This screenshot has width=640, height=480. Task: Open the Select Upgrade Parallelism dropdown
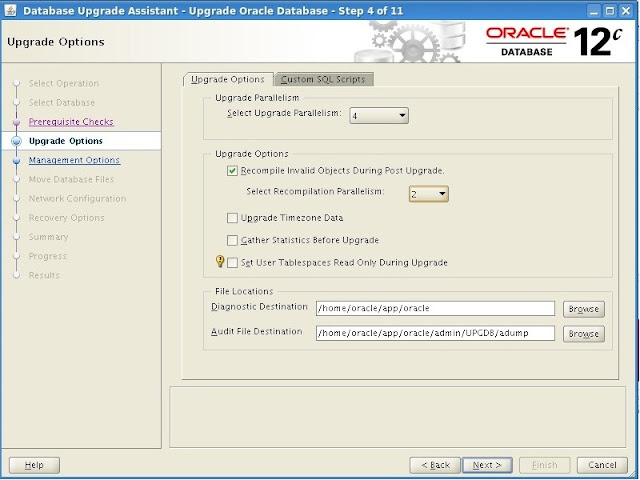pyautogui.click(x=379, y=116)
